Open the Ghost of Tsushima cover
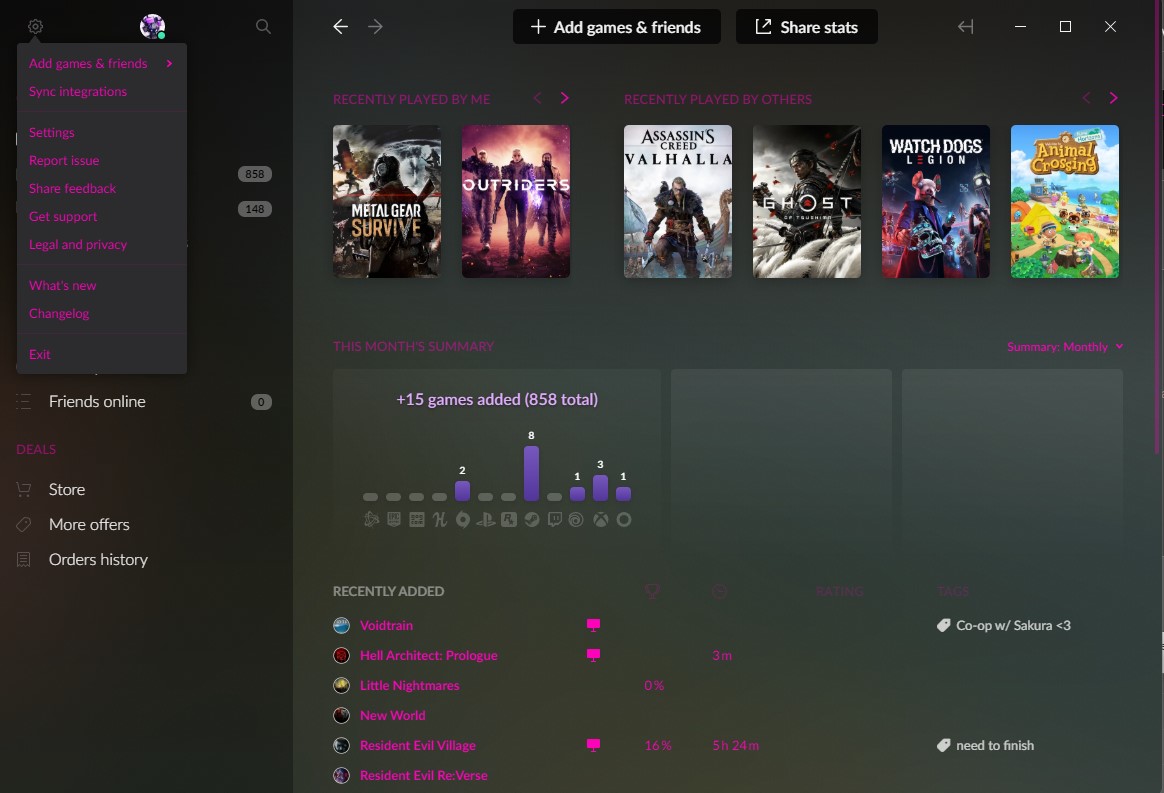Screen dimensions: 1164x793 [807, 201]
